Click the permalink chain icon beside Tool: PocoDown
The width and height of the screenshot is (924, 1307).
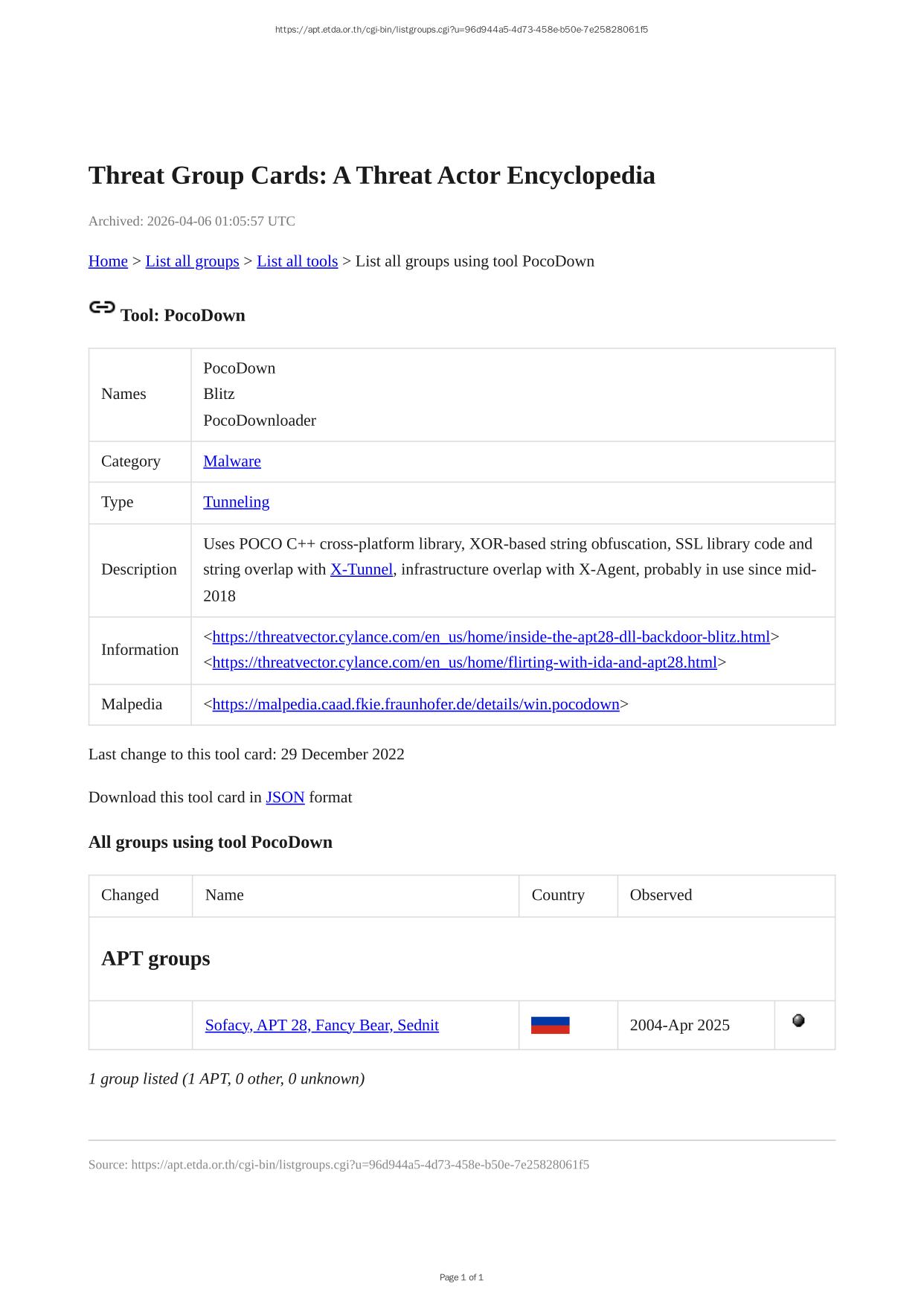[x=102, y=307]
